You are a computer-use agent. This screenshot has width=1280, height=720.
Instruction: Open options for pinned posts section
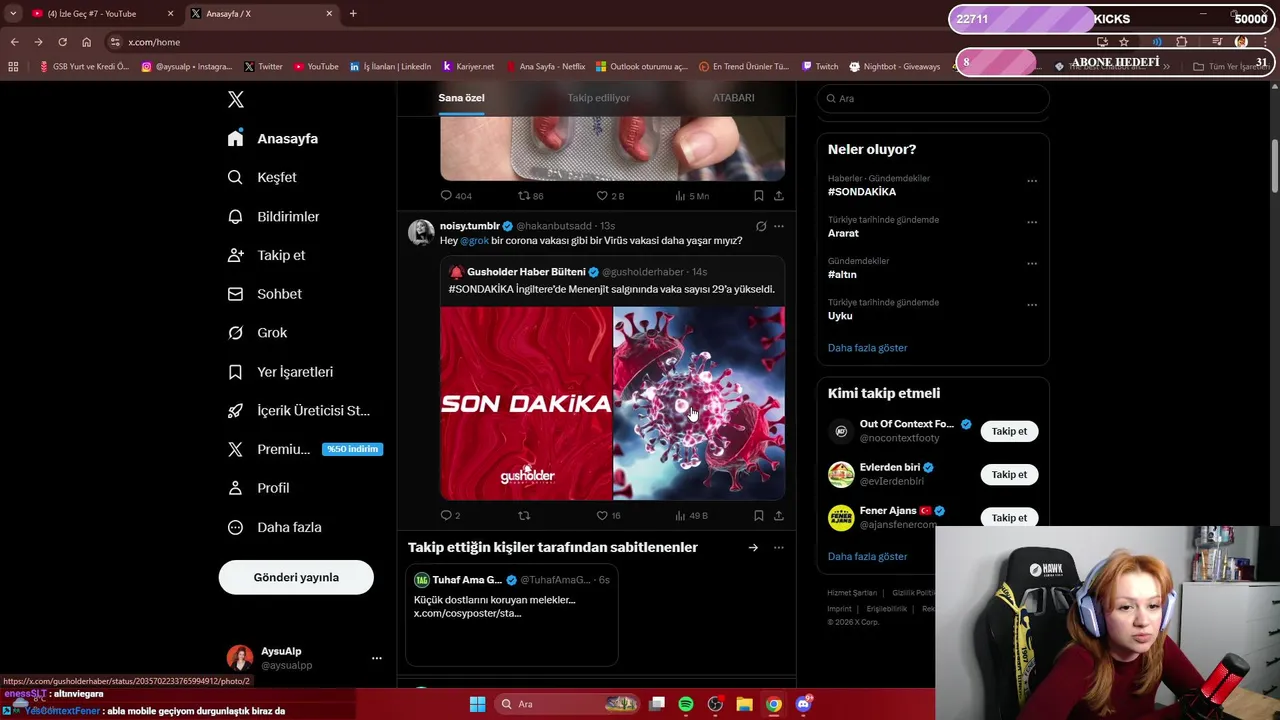[x=779, y=548]
